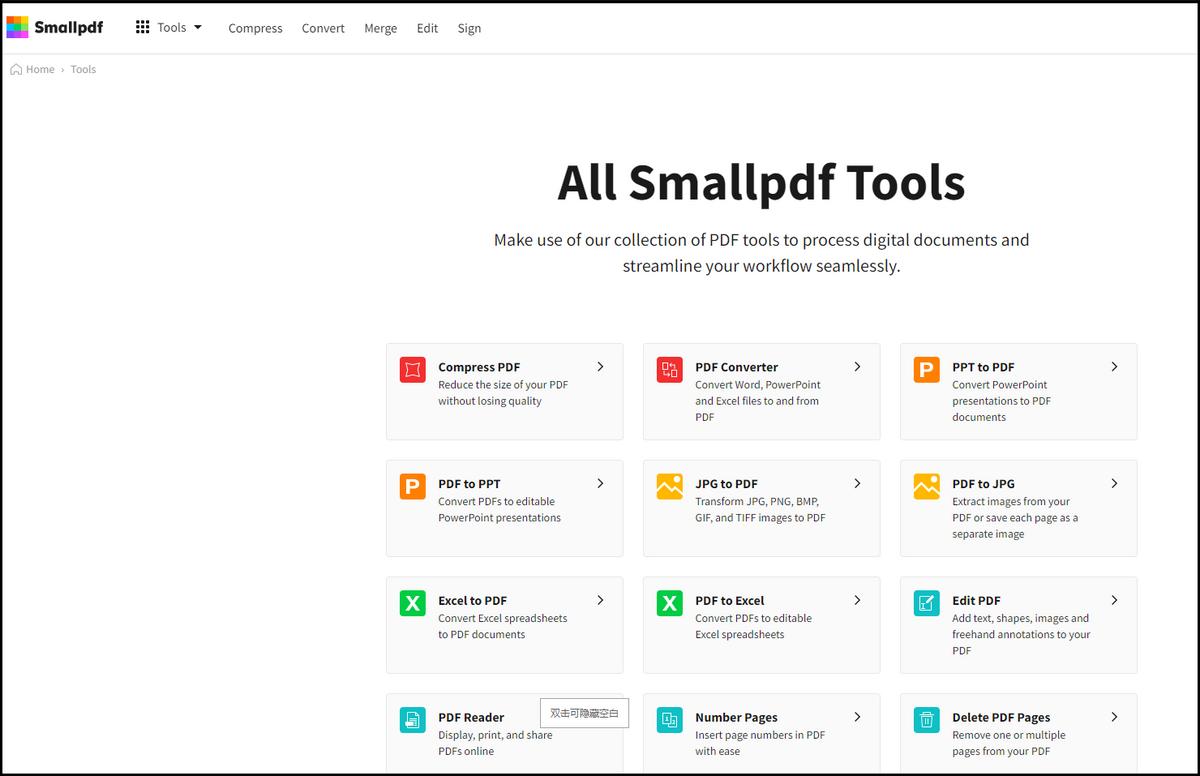
Task: Click the red PDF Converter icon
Action: tap(669, 370)
